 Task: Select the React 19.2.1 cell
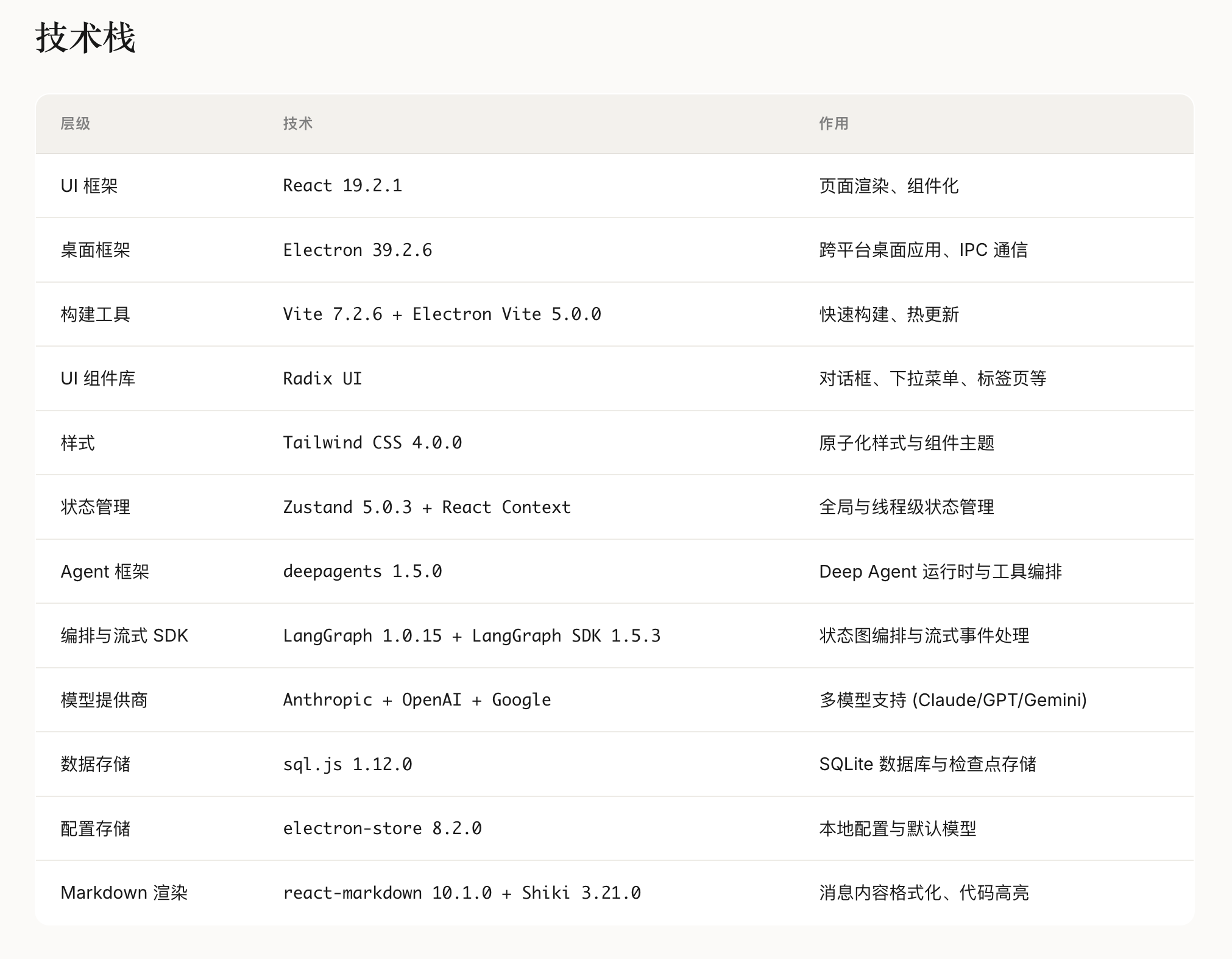(342, 186)
